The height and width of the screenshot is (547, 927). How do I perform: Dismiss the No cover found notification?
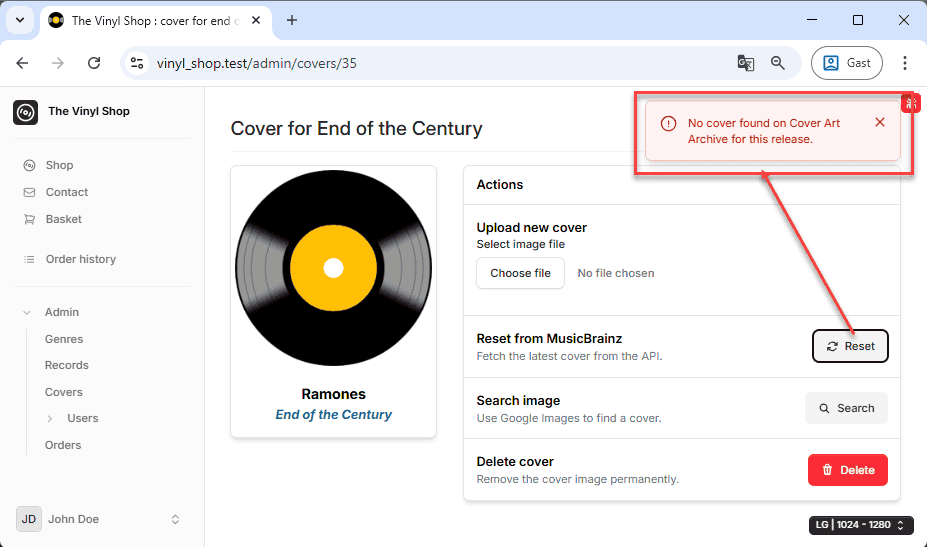880,122
